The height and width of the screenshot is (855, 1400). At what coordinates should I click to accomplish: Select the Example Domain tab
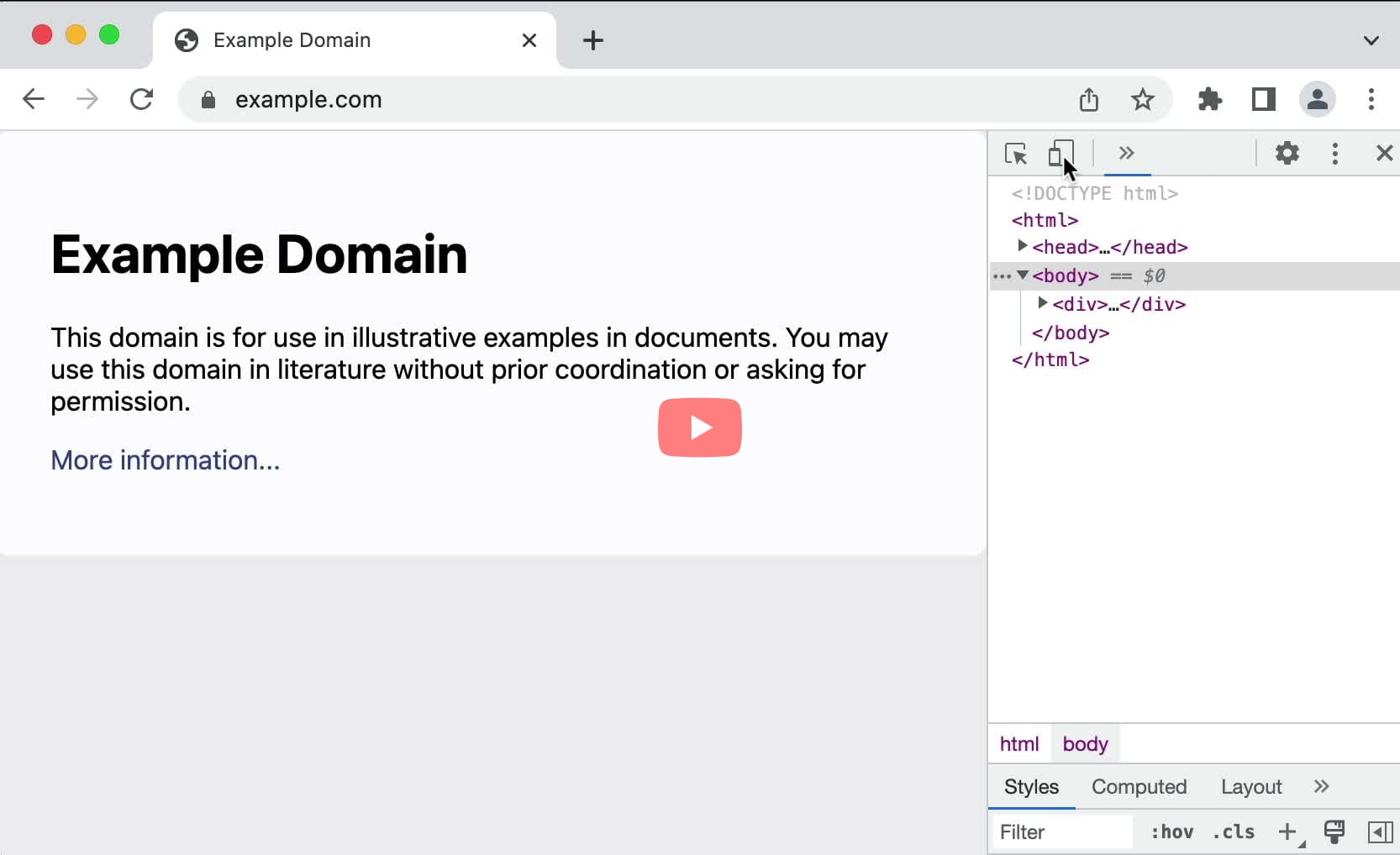(355, 40)
